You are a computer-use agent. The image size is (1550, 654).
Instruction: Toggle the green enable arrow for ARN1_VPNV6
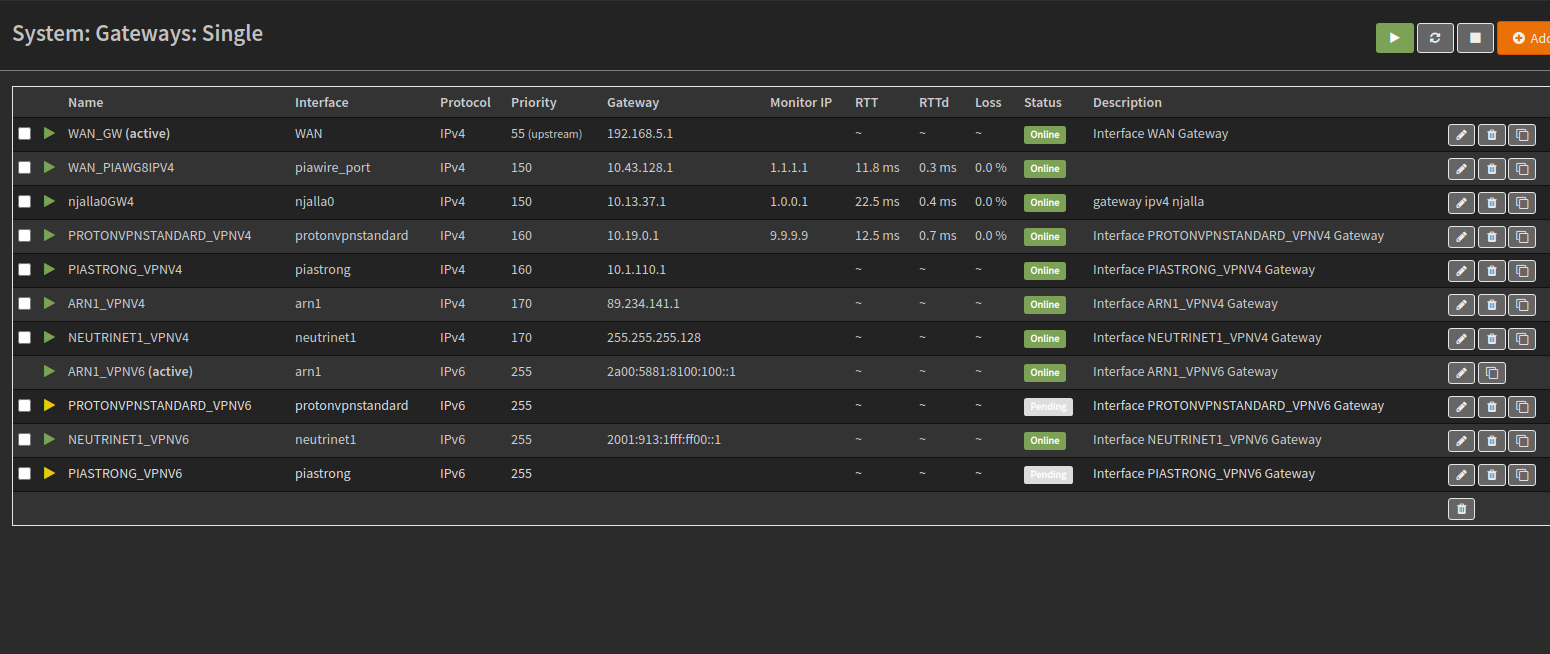pos(49,371)
